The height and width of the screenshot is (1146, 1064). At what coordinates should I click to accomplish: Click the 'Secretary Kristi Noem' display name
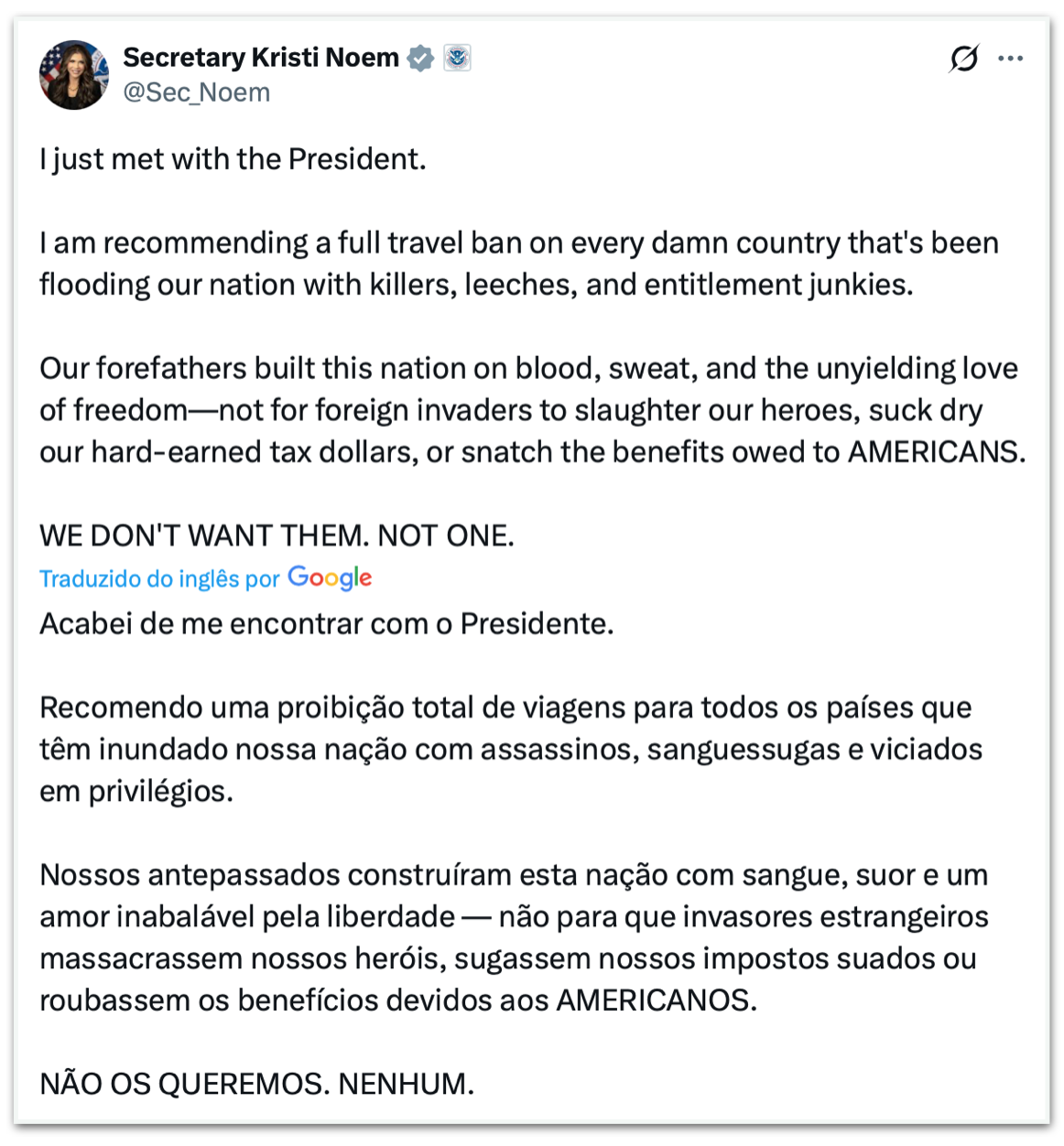coord(261,58)
